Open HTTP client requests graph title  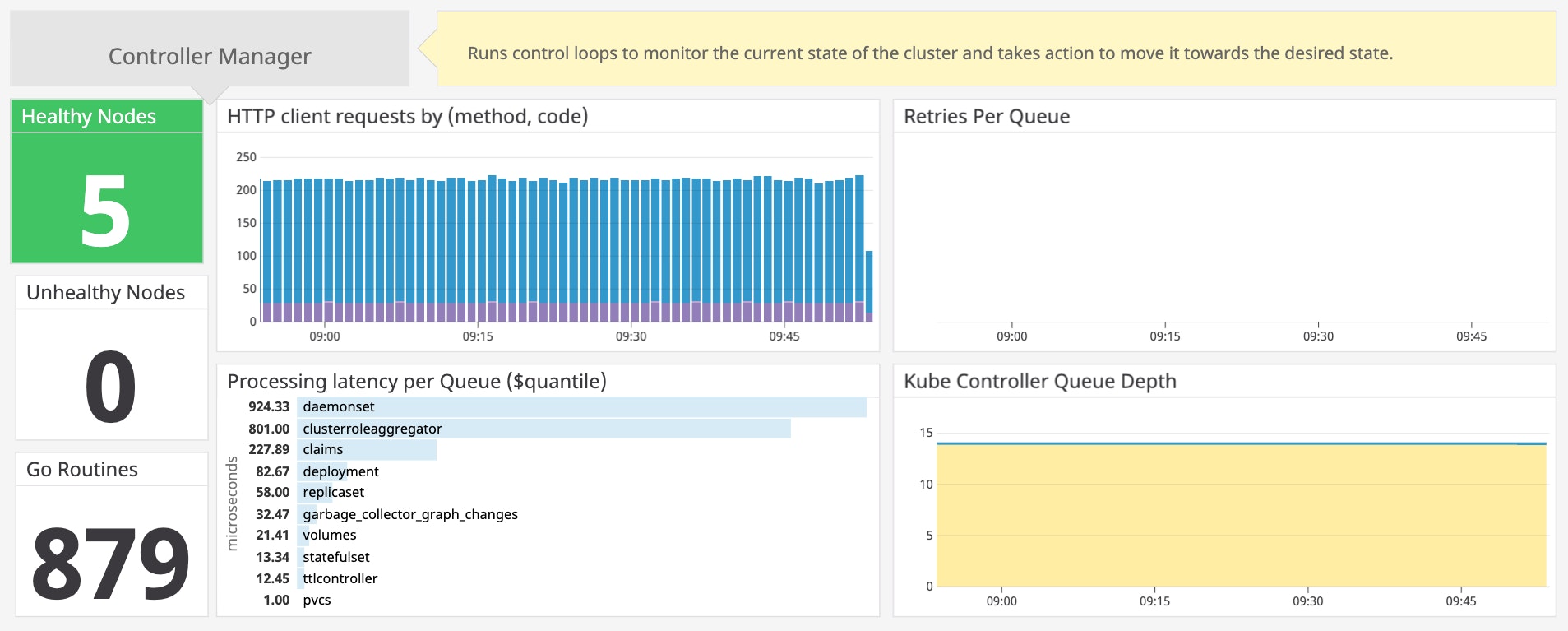pyautogui.click(x=407, y=117)
